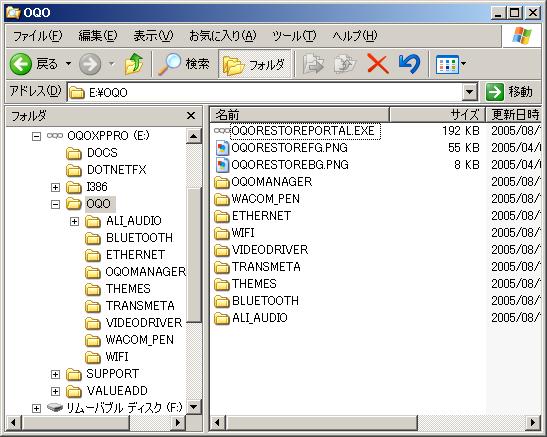Open the View (表示) menu

point(153,36)
